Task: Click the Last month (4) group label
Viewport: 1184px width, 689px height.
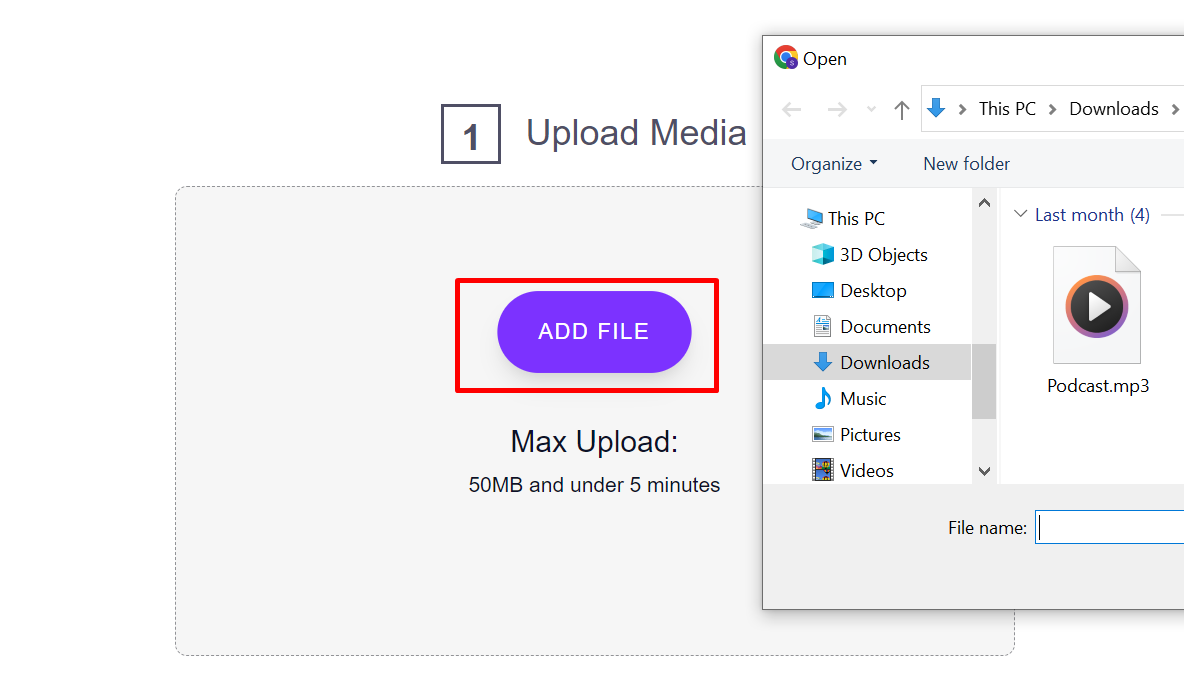Action: click(1092, 215)
